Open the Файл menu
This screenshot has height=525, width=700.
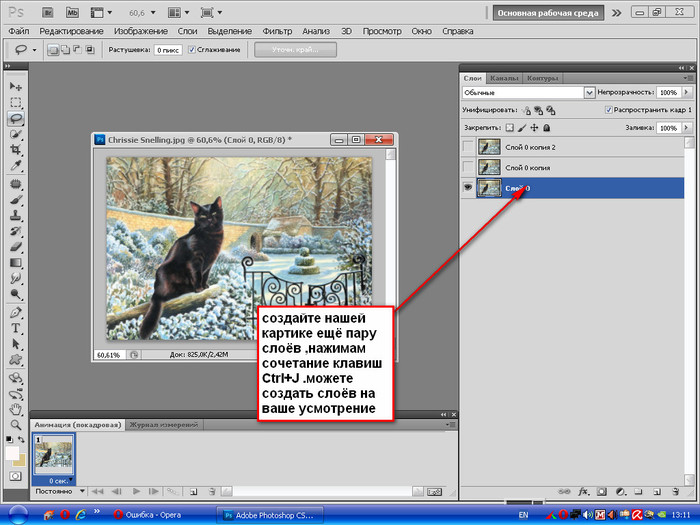(19, 31)
